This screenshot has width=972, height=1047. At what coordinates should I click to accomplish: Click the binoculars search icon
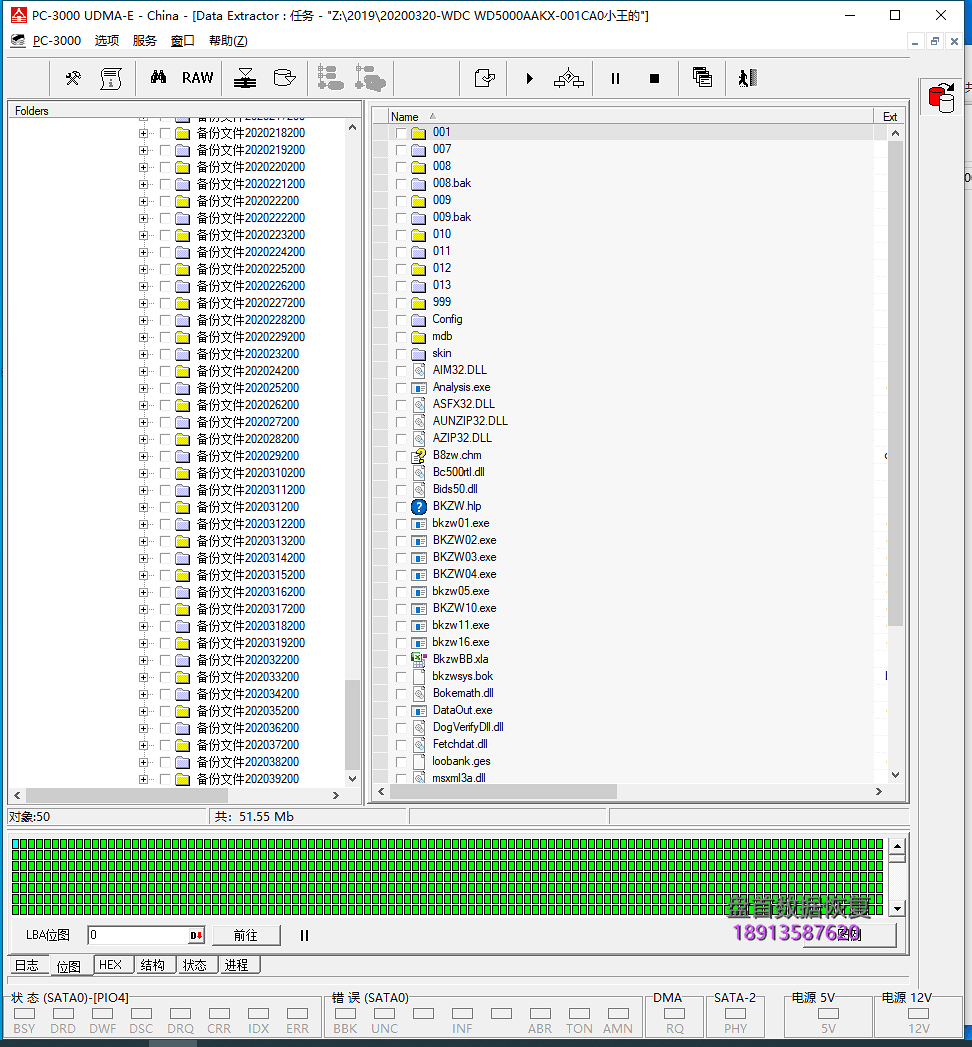158,77
